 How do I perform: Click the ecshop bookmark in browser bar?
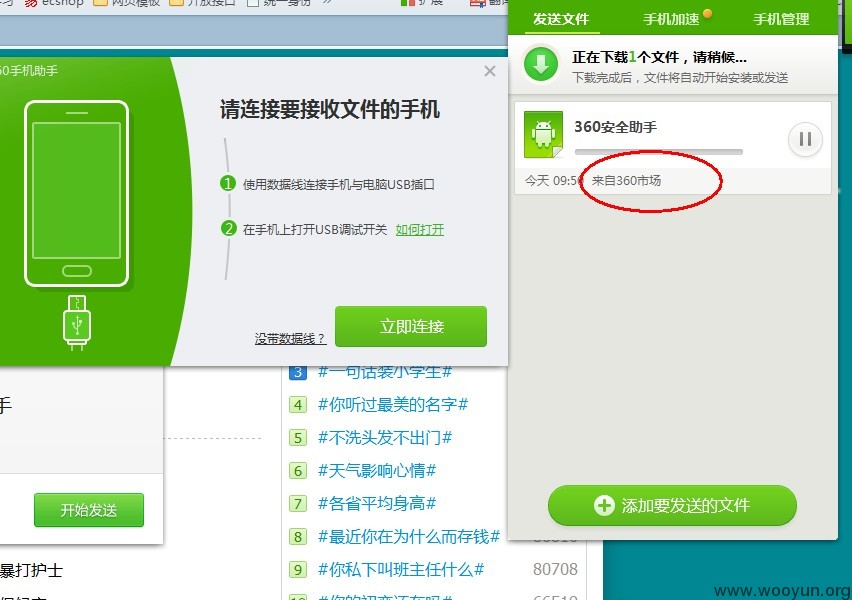click(54, 3)
